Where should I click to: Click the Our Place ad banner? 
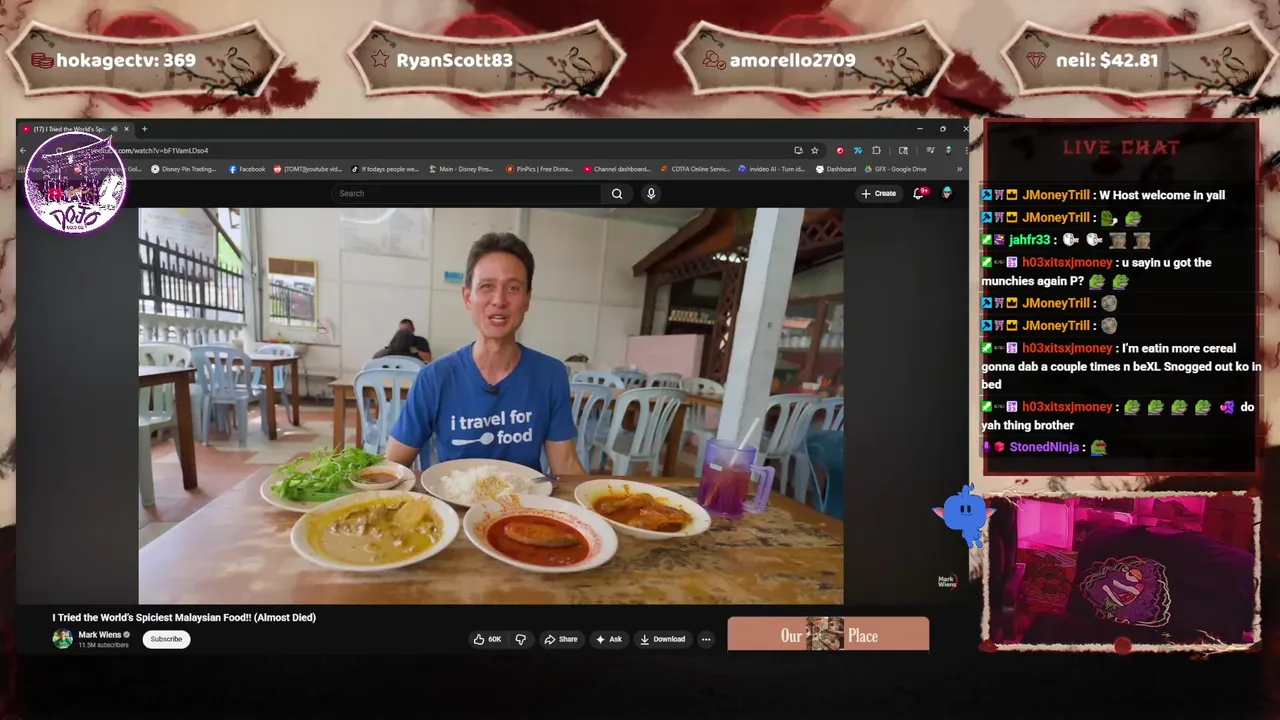[828, 635]
